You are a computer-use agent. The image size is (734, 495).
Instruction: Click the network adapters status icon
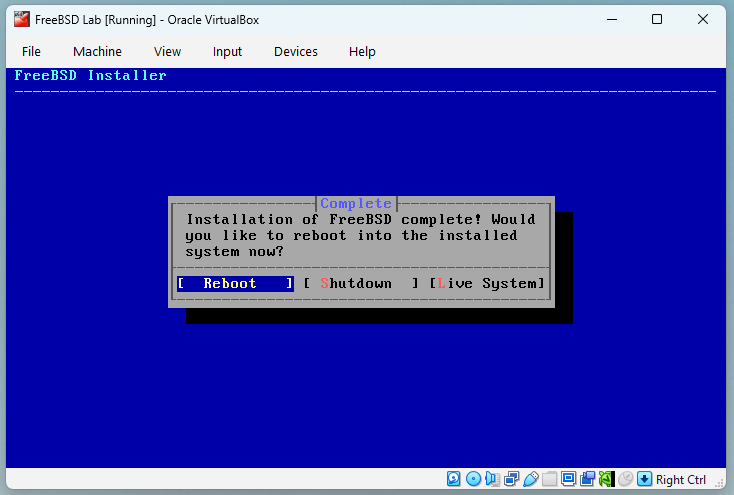pyautogui.click(x=511, y=479)
